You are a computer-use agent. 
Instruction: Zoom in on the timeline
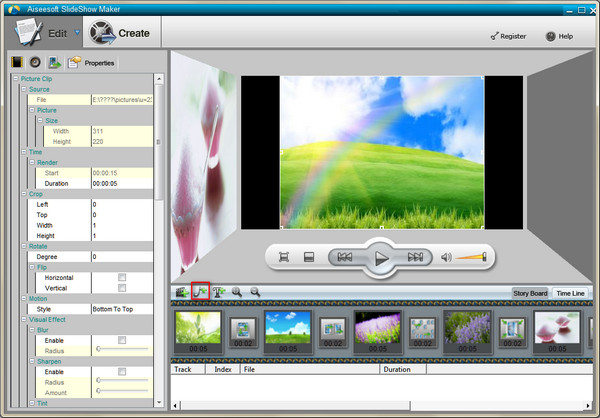coord(237,292)
